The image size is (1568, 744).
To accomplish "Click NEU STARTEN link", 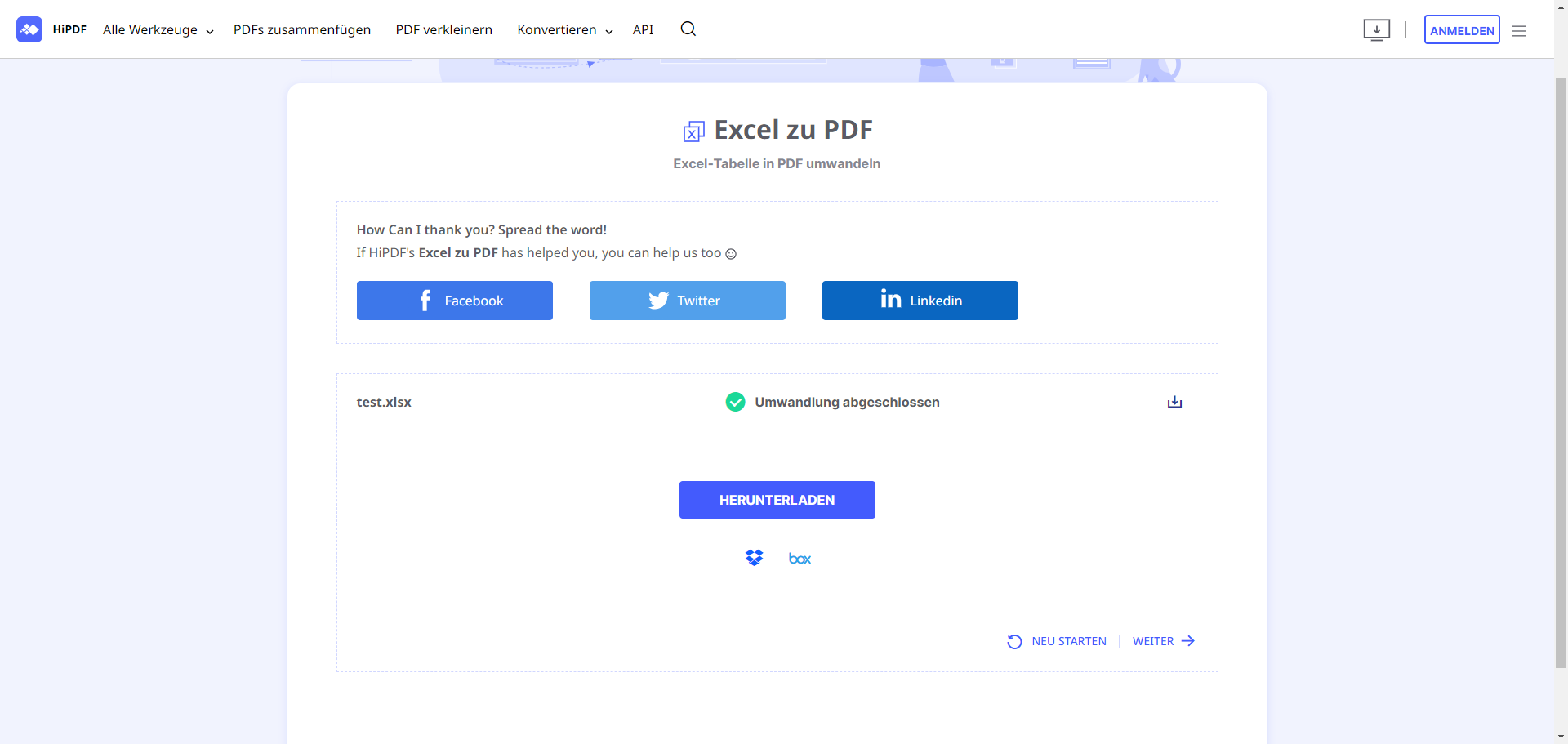I will [x=1057, y=641].
